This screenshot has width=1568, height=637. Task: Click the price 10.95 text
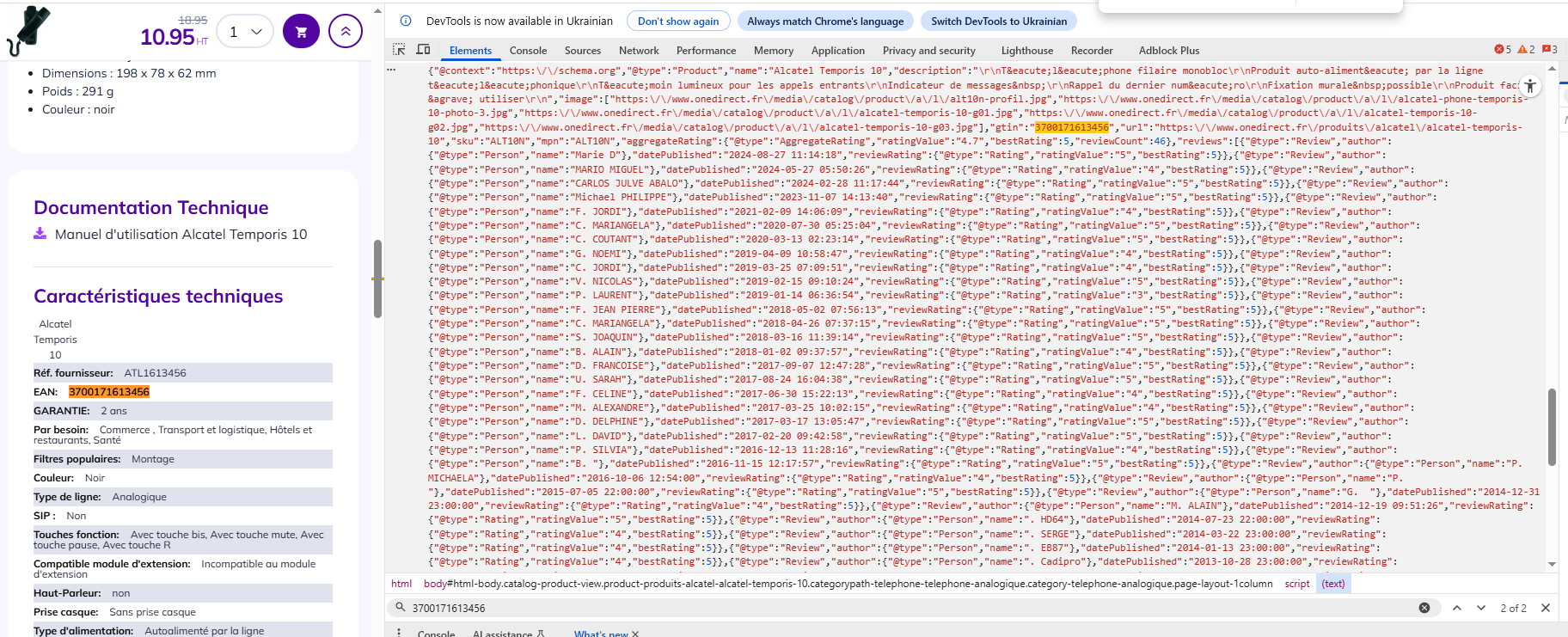click(x=168, y=37)
